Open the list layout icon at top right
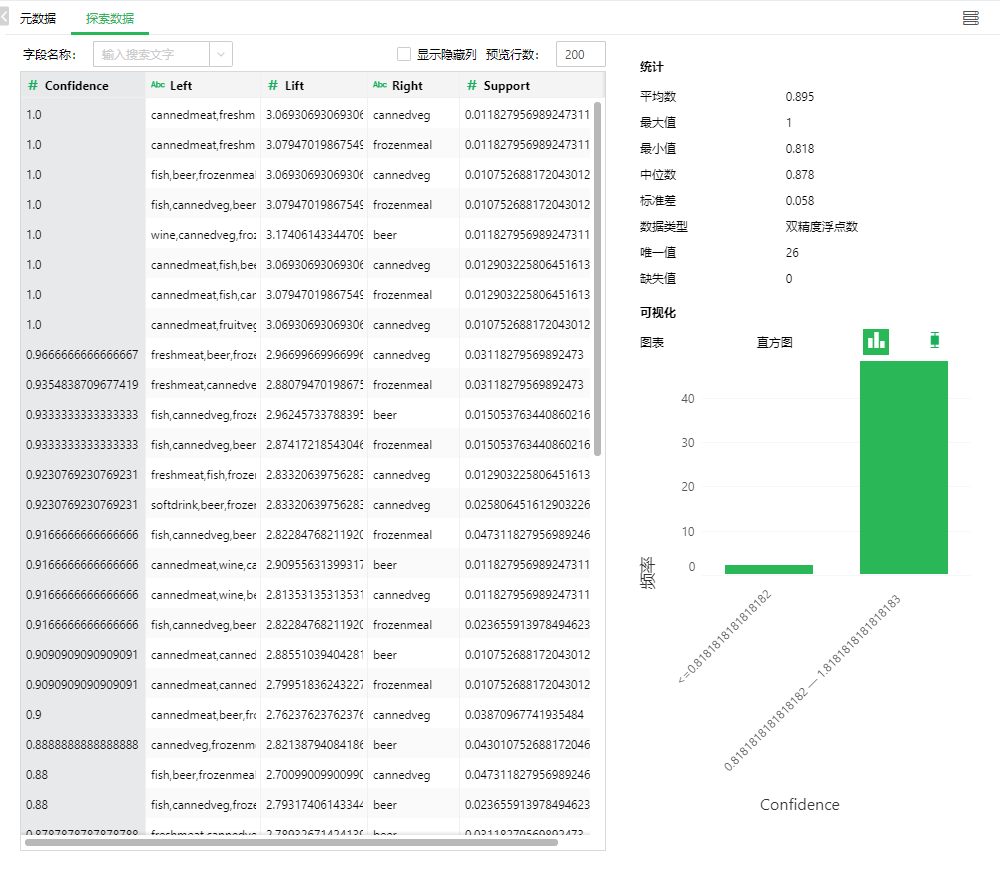The height and width of the screenshot is (877, 1000). (970, 18)
